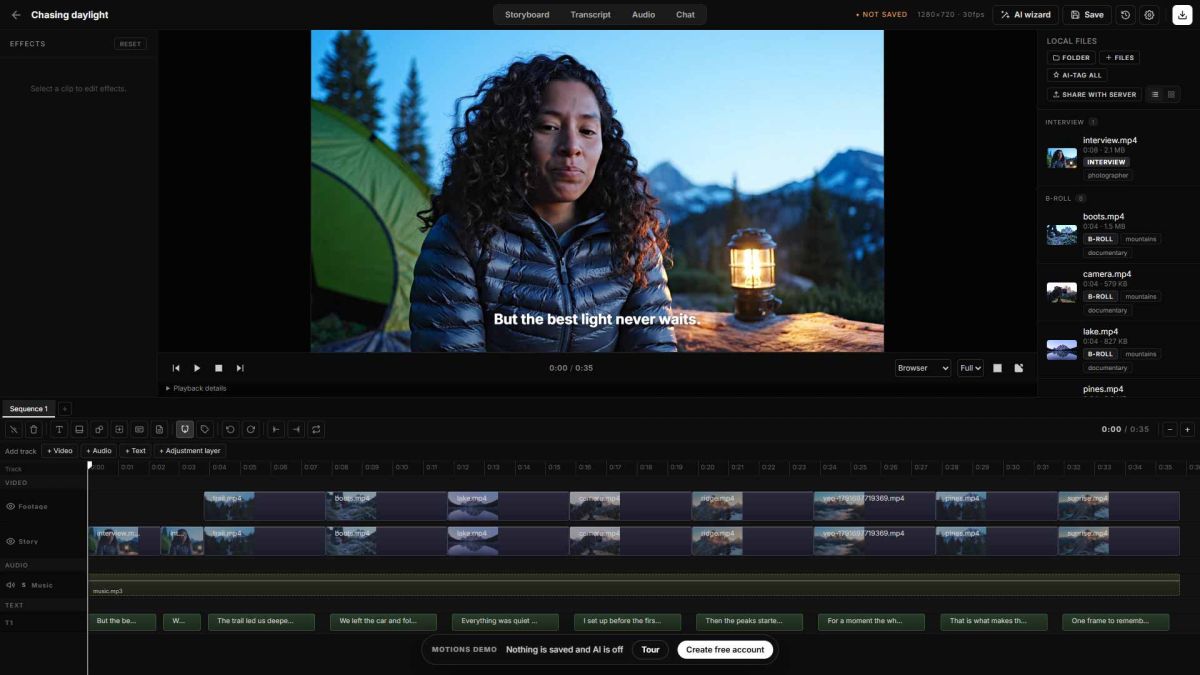
Task: Click timeline ruler at 0:10 mark
Action: (x=401, y=467)
